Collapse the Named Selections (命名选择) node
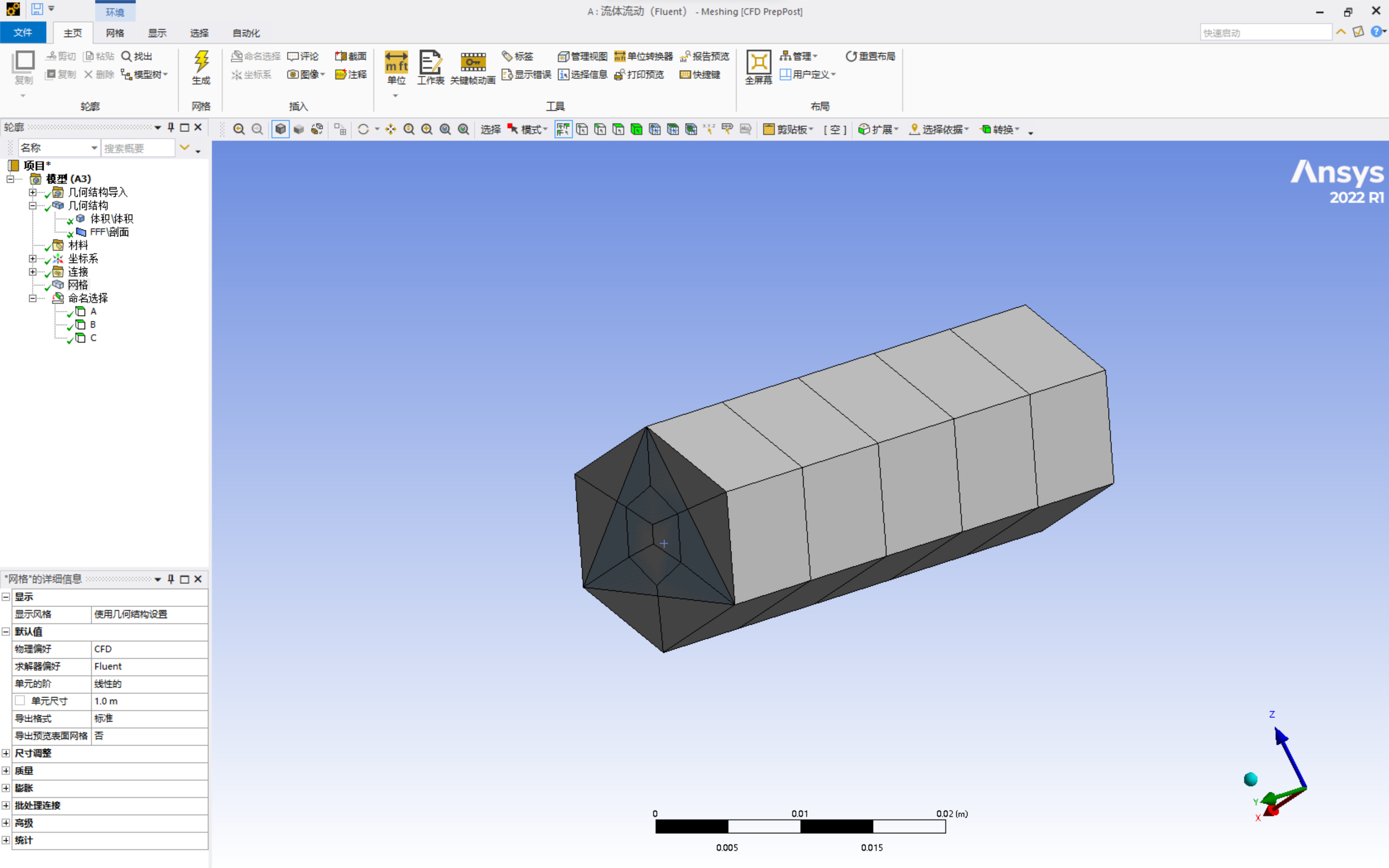This screenshot has width=1389, height=868. click(33, 298)
